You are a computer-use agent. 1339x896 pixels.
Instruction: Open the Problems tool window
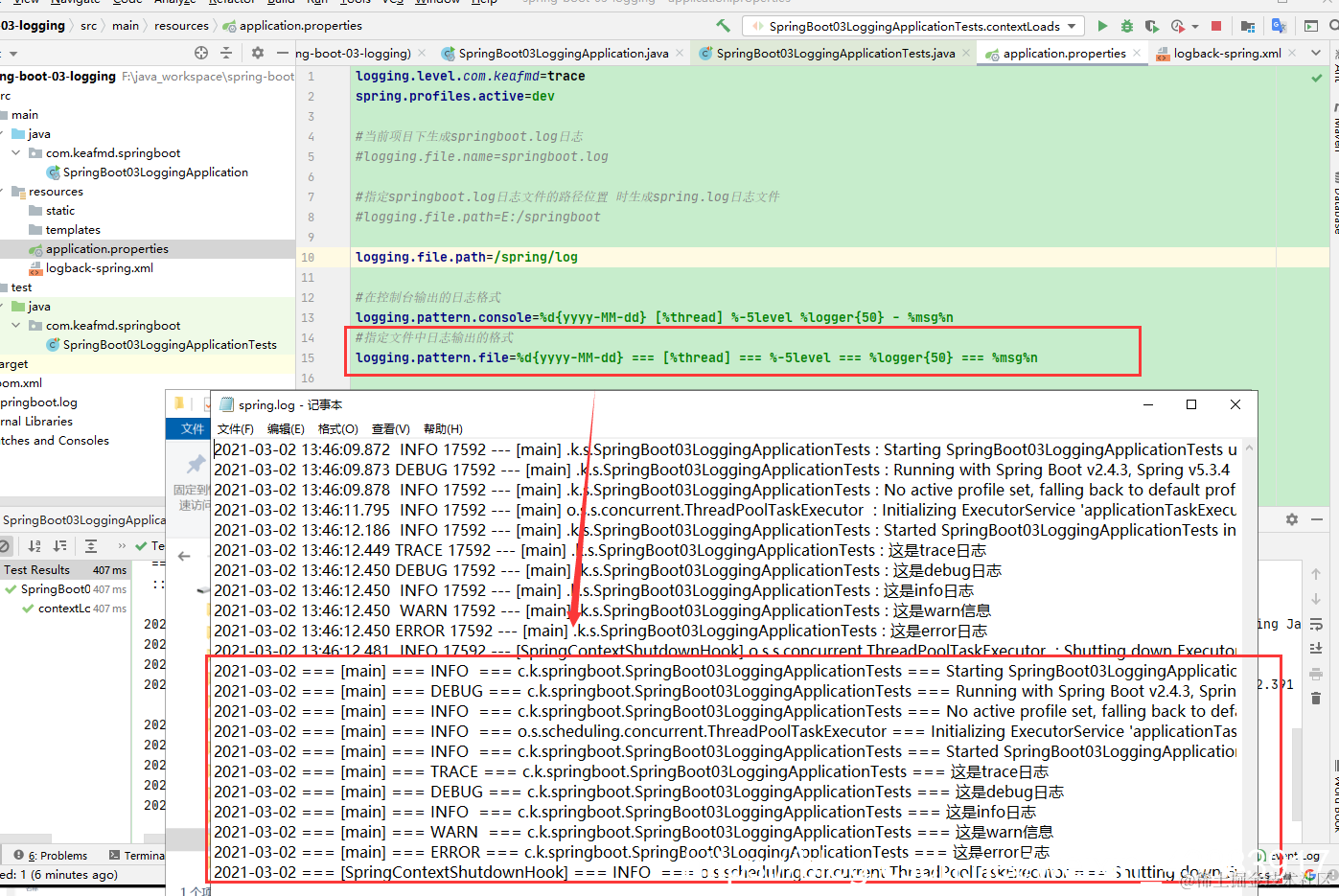click(x=50, y=856)
